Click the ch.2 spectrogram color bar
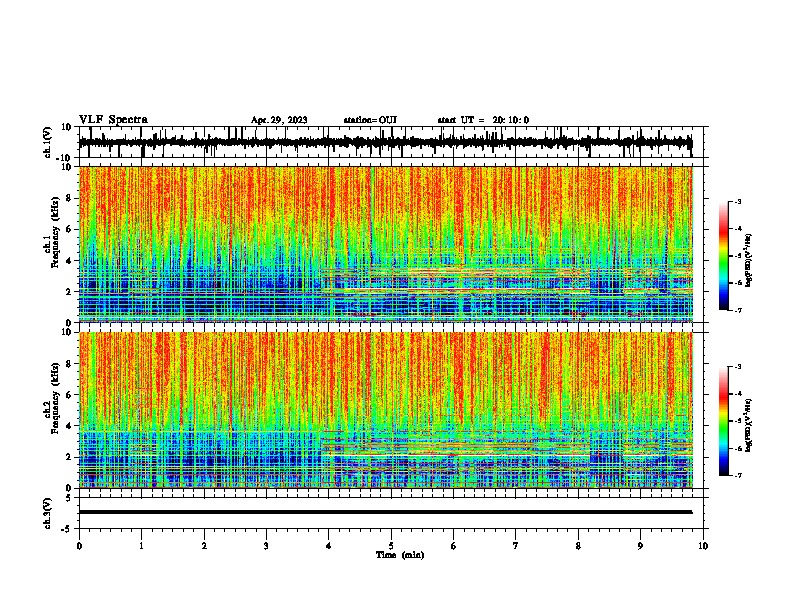 point(723,421)
